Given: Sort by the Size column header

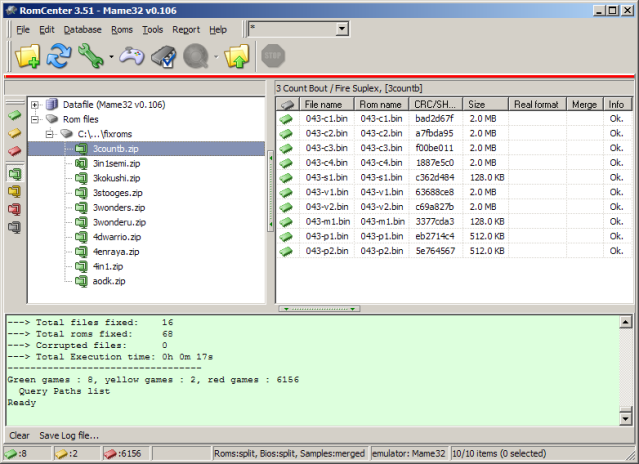Looking at the screenshot, I should coord(486,104).
